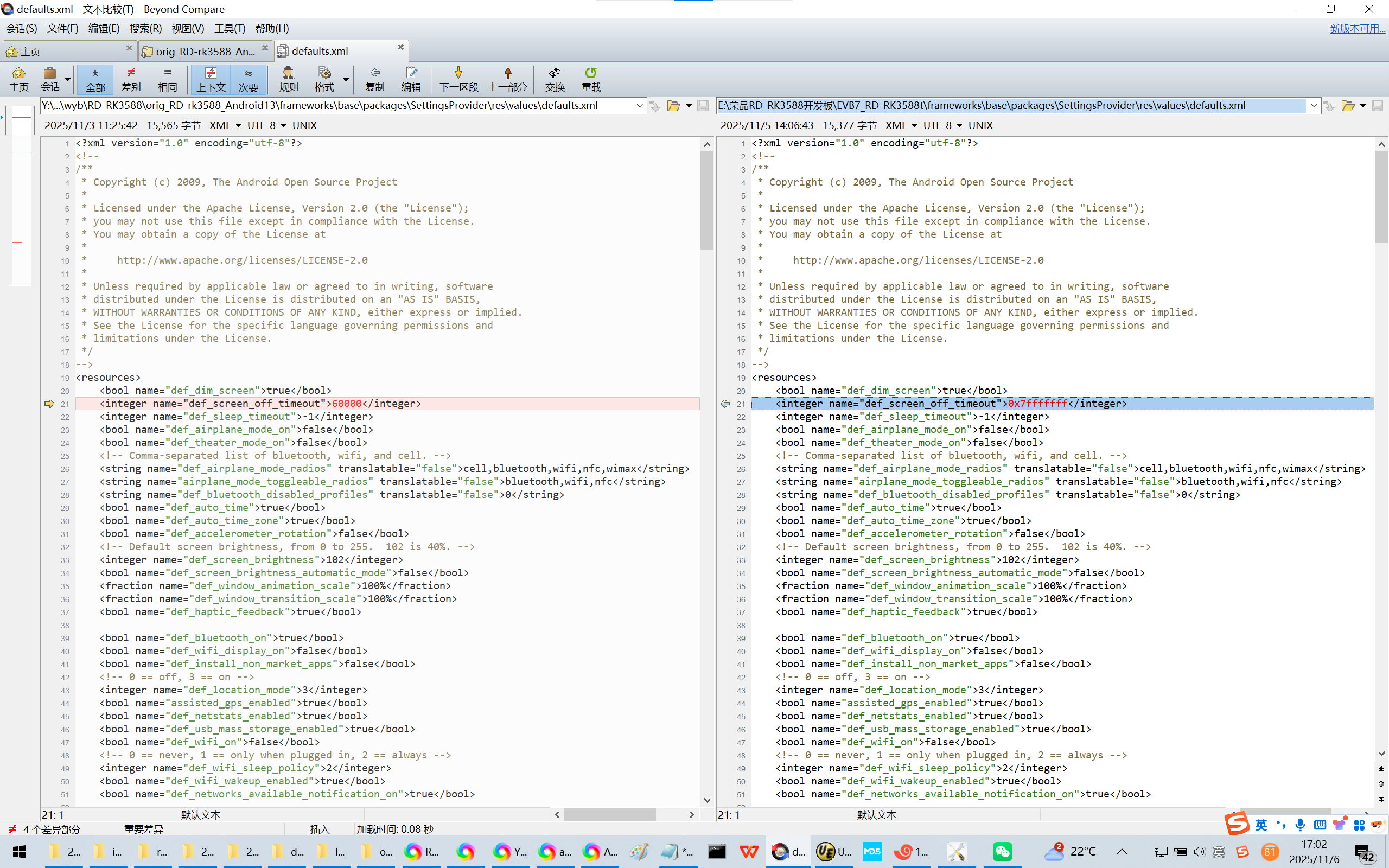Open the Search (搜索) menu
The image size is (1389, 868).
tap(145, 28)
